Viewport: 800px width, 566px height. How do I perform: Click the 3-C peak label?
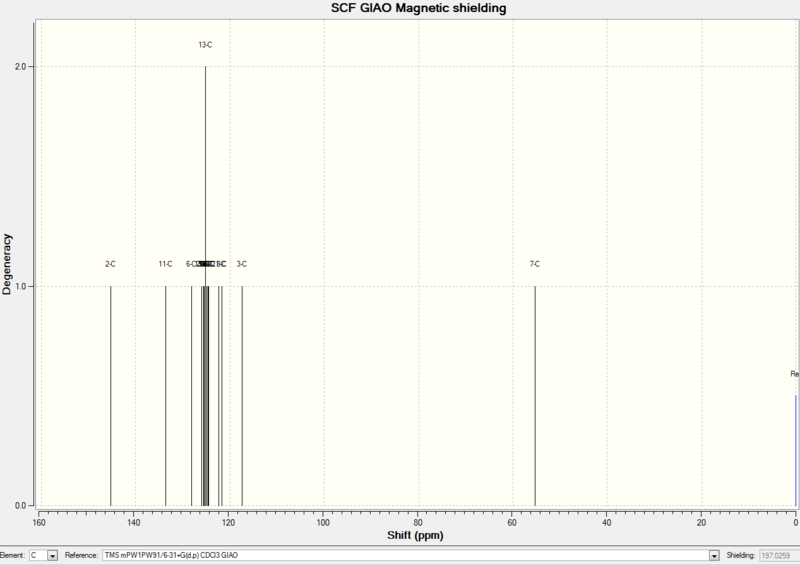point(241,264)
